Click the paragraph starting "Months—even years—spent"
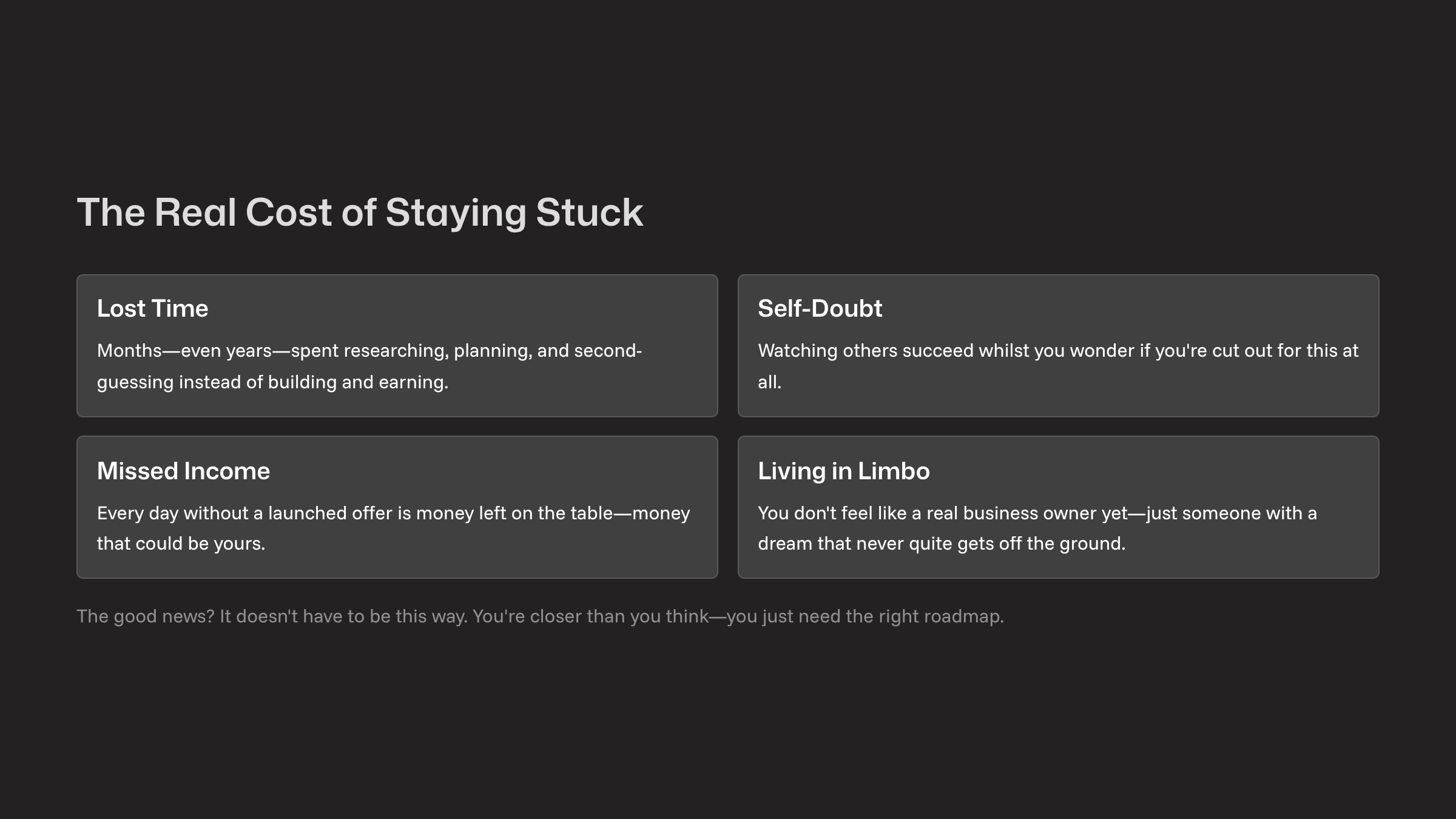 (x=369, y=351)
